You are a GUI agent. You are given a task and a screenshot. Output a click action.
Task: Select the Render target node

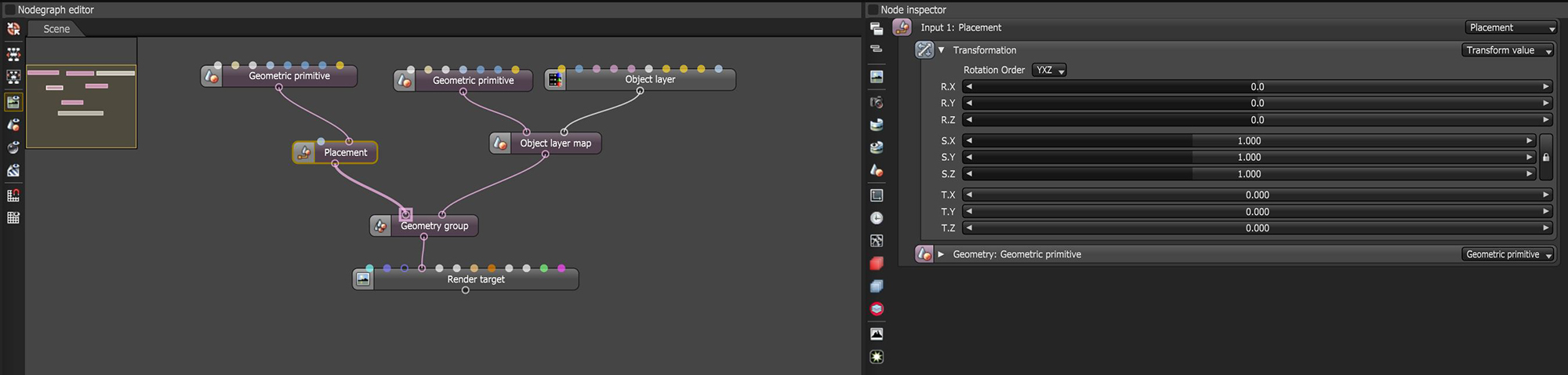point(466,279)
